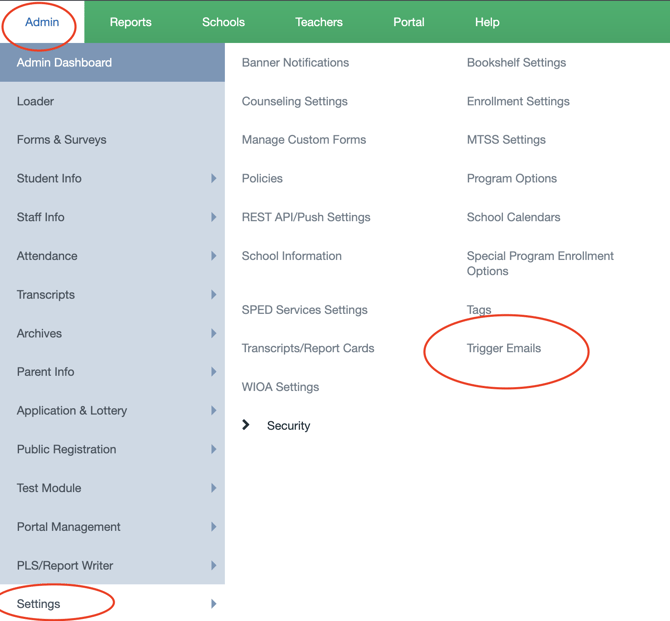Screen dimensions: 670x621
Task: Click the Public Registration submenu arrow
Action: (213, 449)
